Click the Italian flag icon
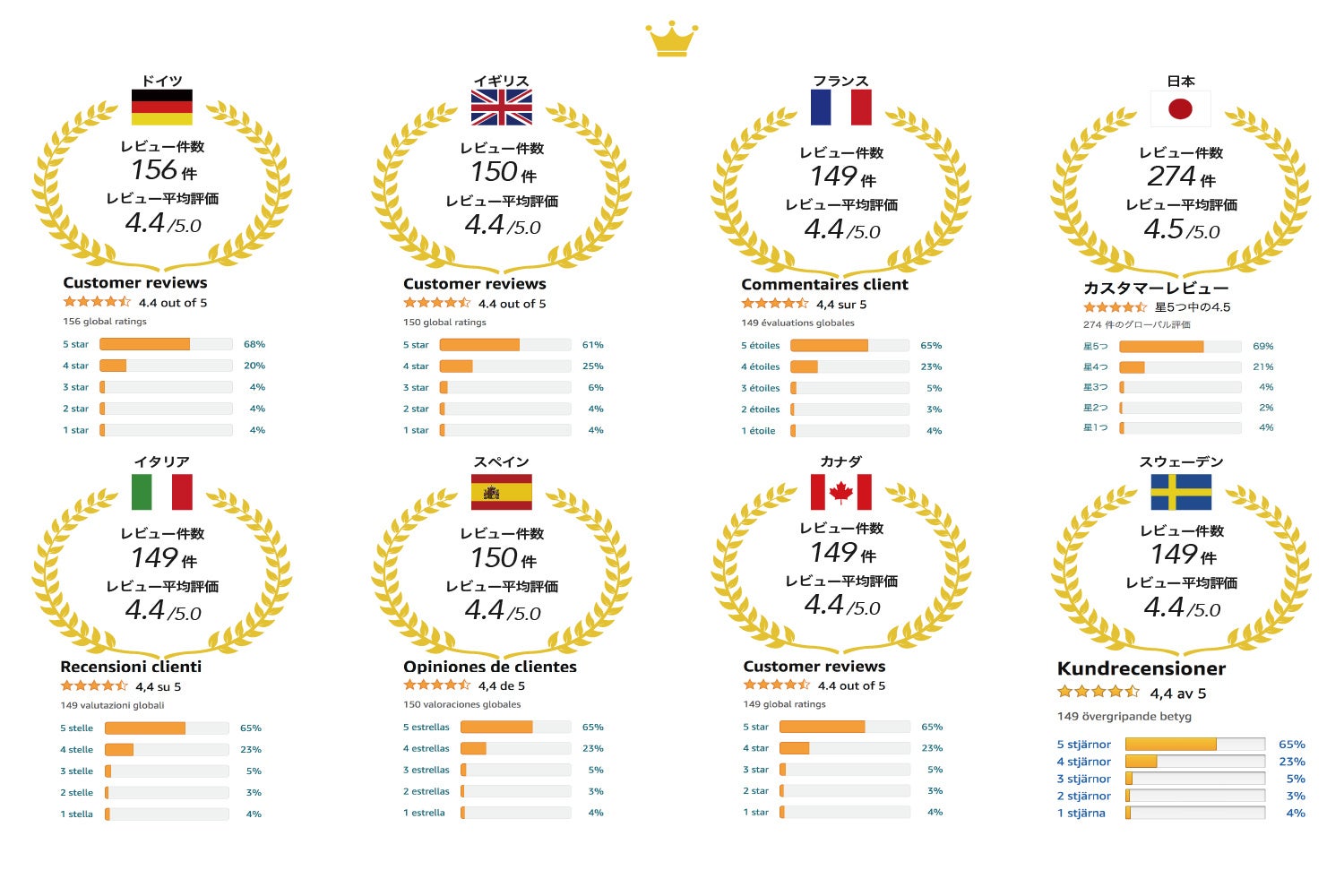This screenshot has width=1344, height=896. tap(162, 492)
